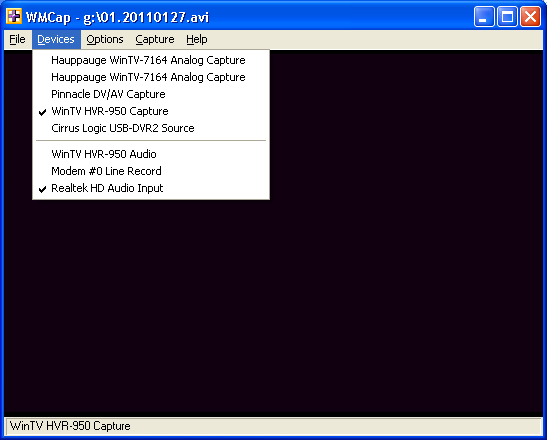This screenshot has width=547, height=440.
Task: Click the WMCap application icon in title bar
Action: (14, 16)
